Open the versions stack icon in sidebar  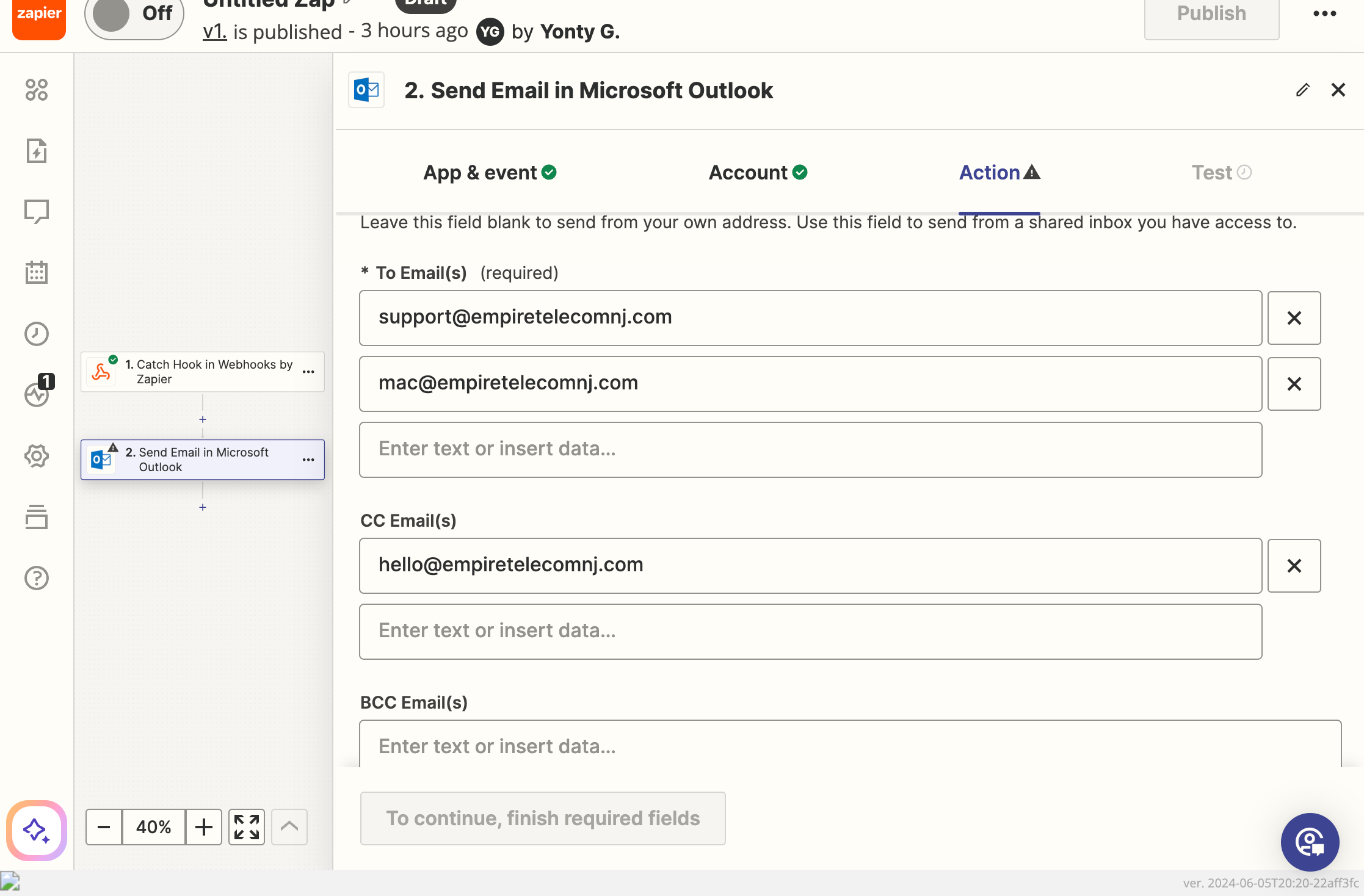pos(37,517)
